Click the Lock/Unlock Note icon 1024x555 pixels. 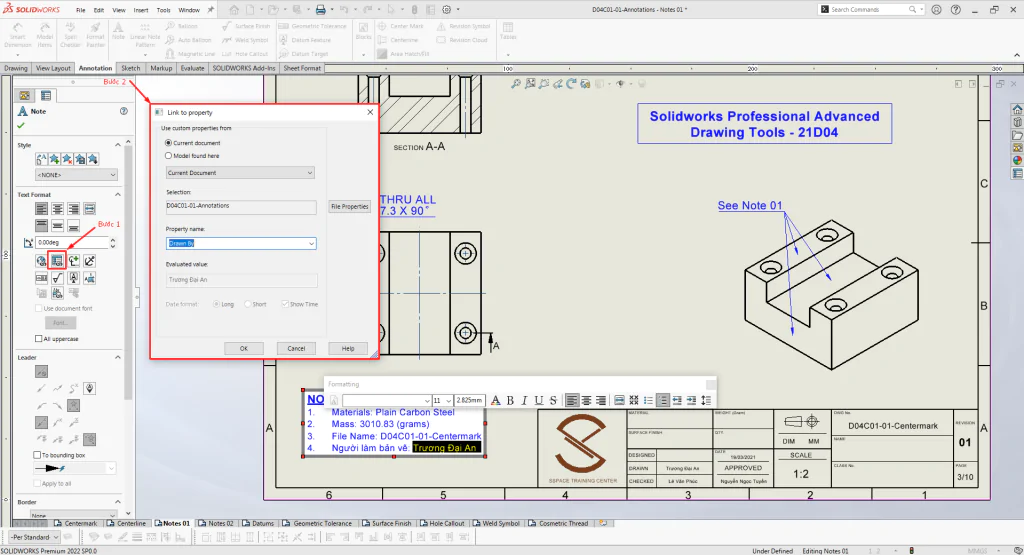(x=89, y=261)
